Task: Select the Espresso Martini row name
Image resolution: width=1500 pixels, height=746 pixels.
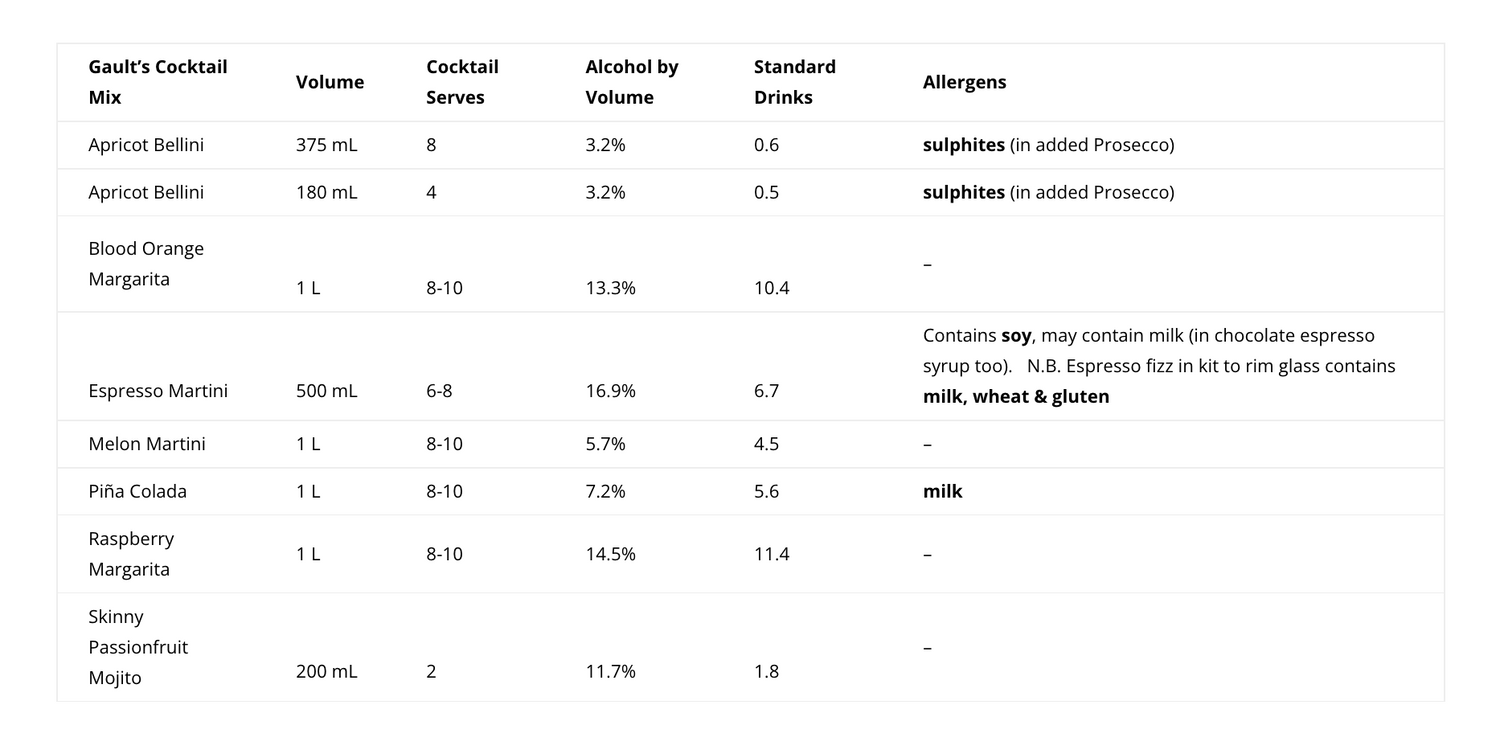Action: [x=158, y=390]
